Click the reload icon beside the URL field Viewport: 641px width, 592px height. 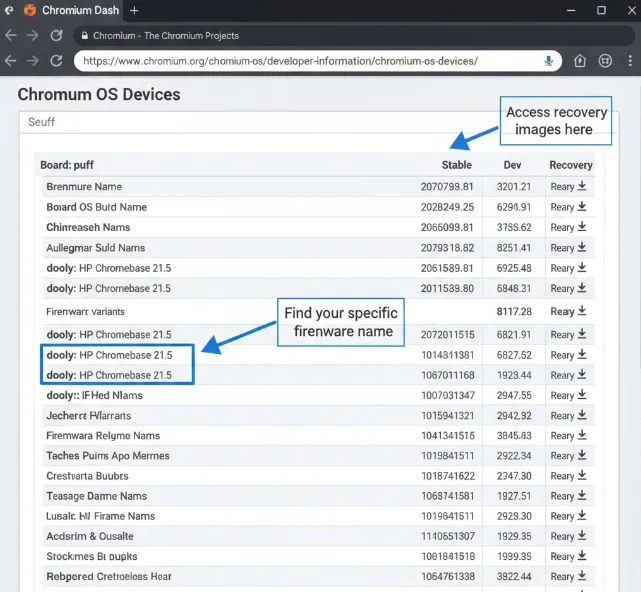tap(57, 61)
